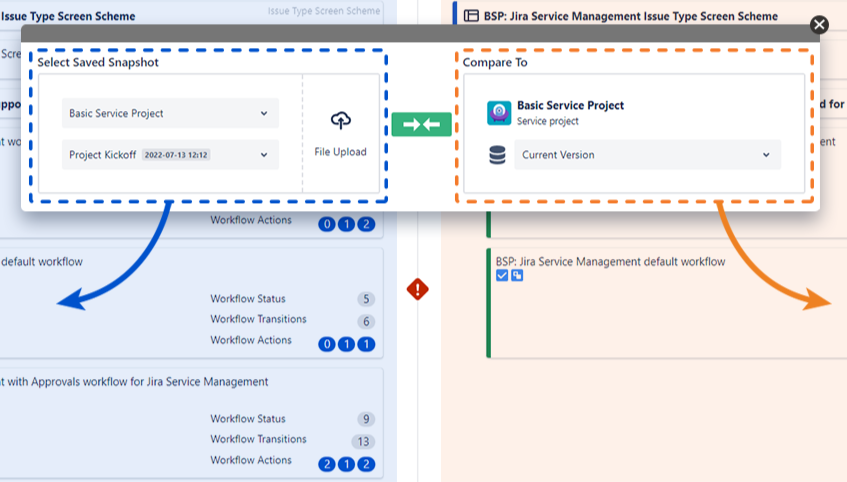The width and height of the screenshot is (847, 482).
Task: Click the Workflow Transitions count badge 13
Action: point(363,441)
